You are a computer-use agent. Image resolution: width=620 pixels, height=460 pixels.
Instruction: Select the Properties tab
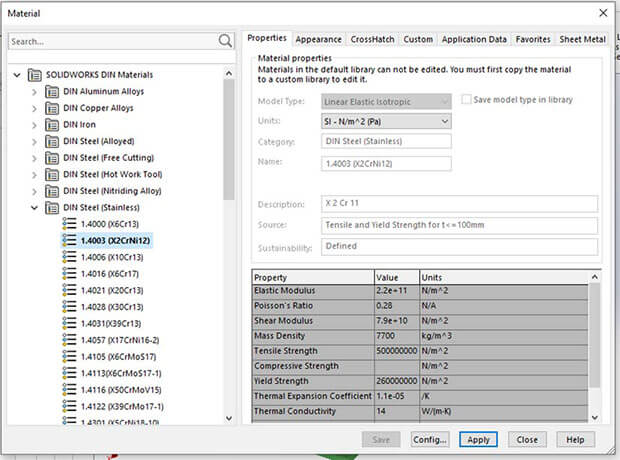(267, 38)
